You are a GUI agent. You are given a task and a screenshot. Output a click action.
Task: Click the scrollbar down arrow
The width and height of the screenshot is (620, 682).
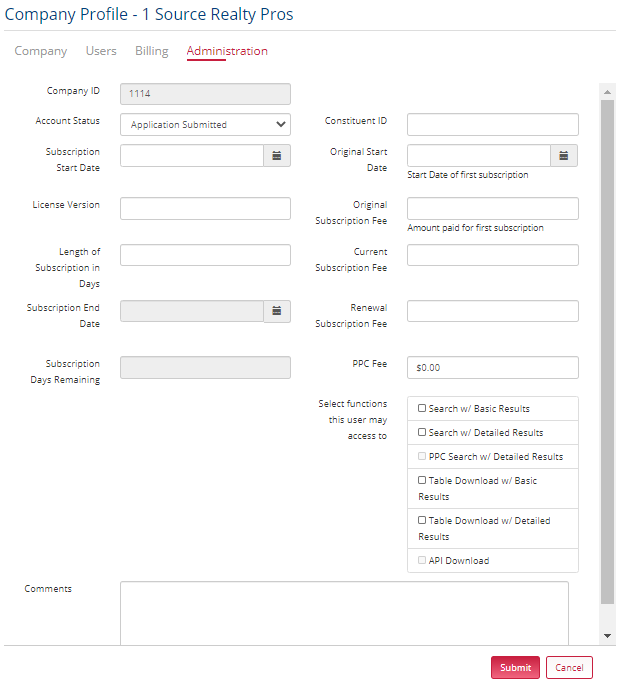point(607,636)
